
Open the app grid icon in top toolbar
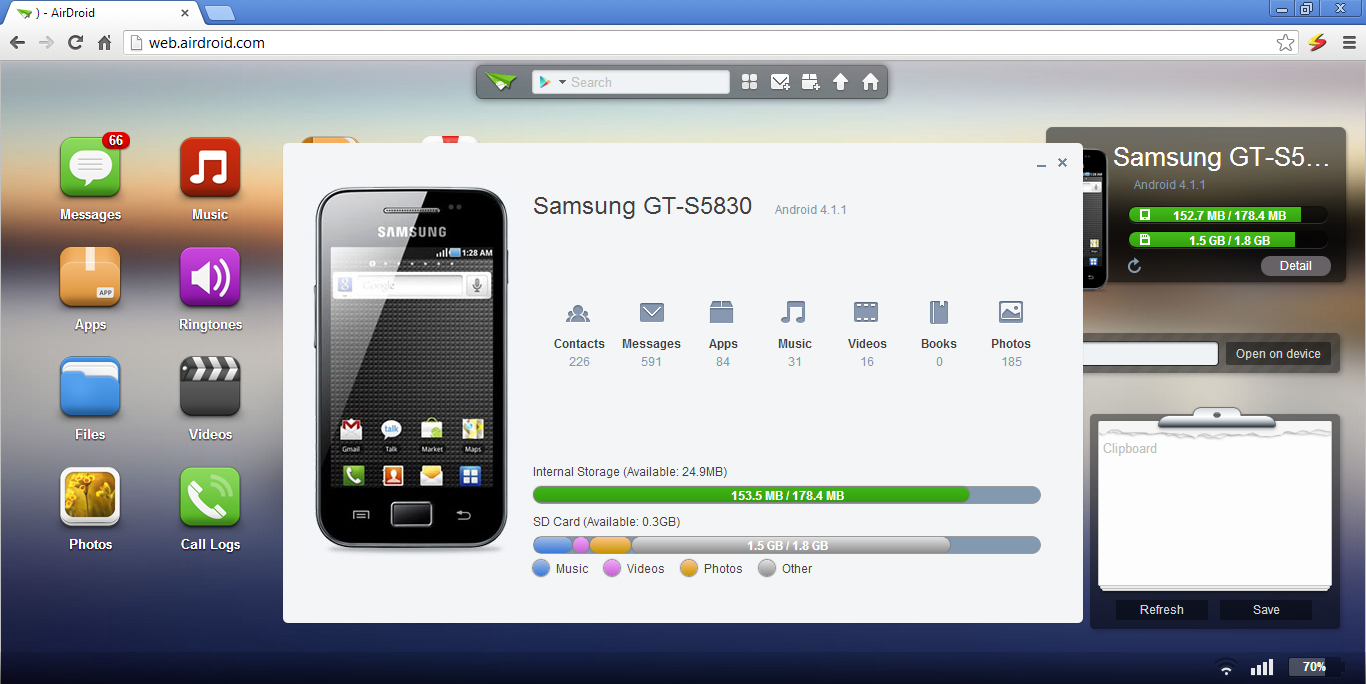(749, 82)
